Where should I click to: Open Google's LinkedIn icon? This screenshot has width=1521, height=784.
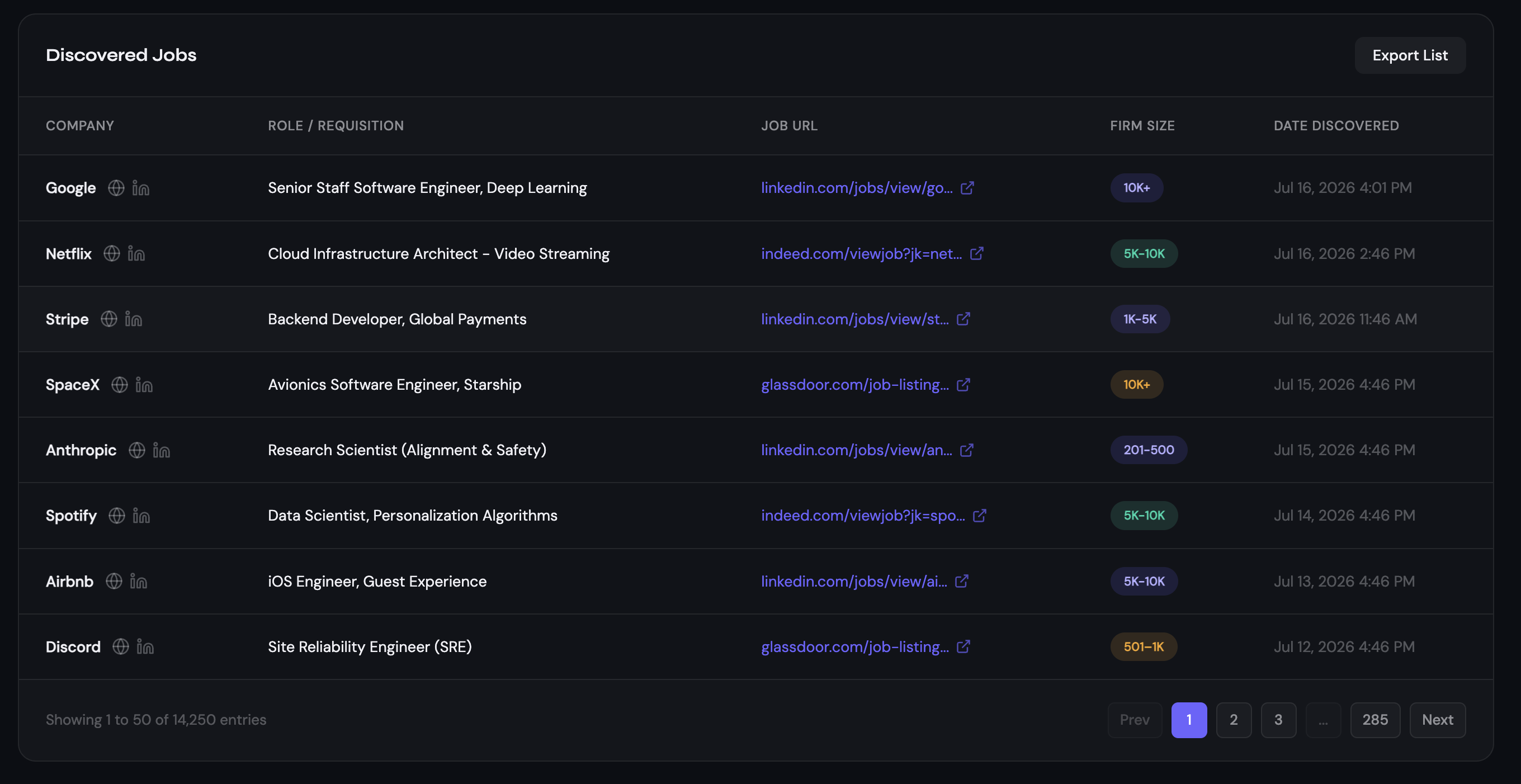click(x=140, y=188)
